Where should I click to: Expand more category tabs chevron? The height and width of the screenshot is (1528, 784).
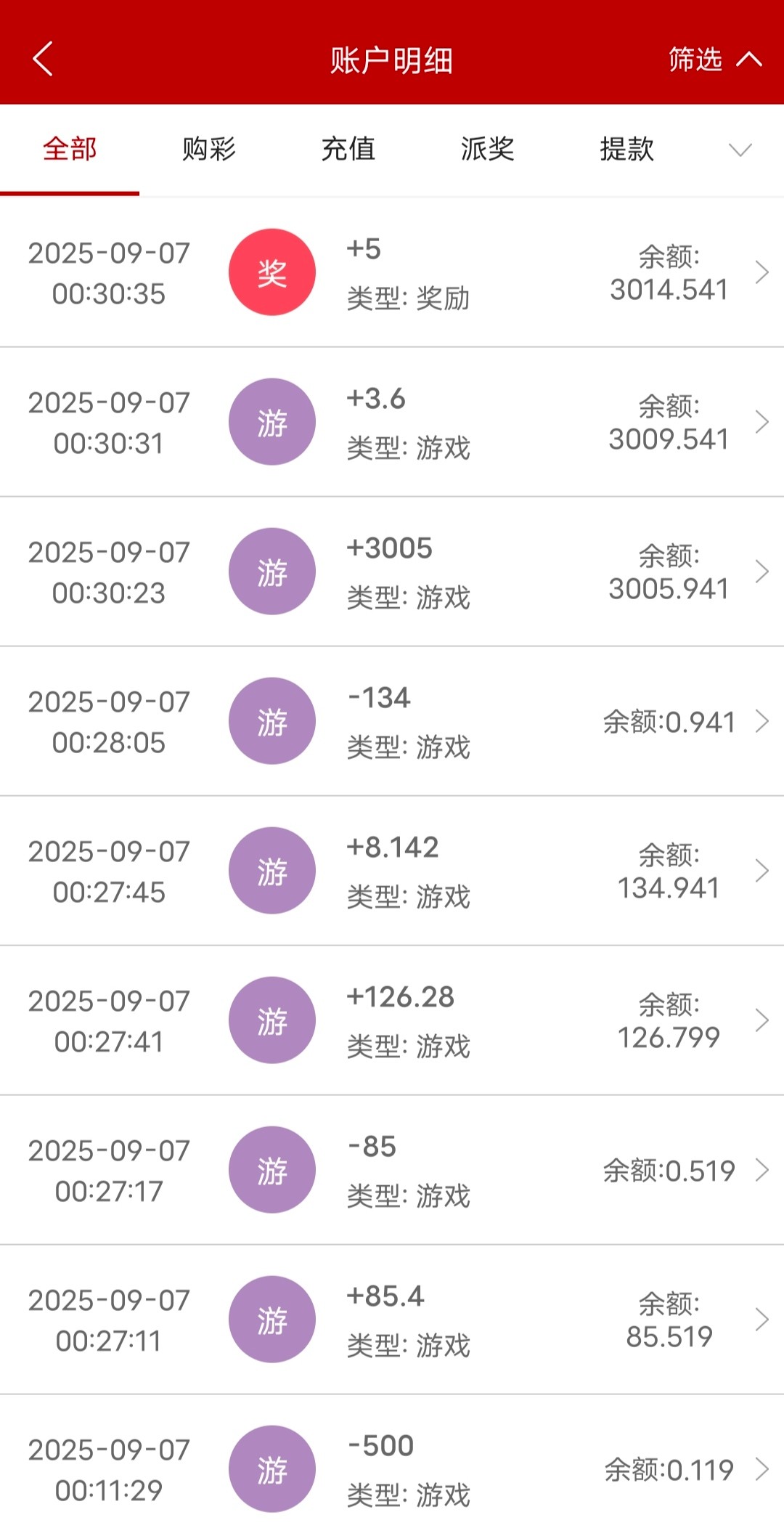(740, 150)
